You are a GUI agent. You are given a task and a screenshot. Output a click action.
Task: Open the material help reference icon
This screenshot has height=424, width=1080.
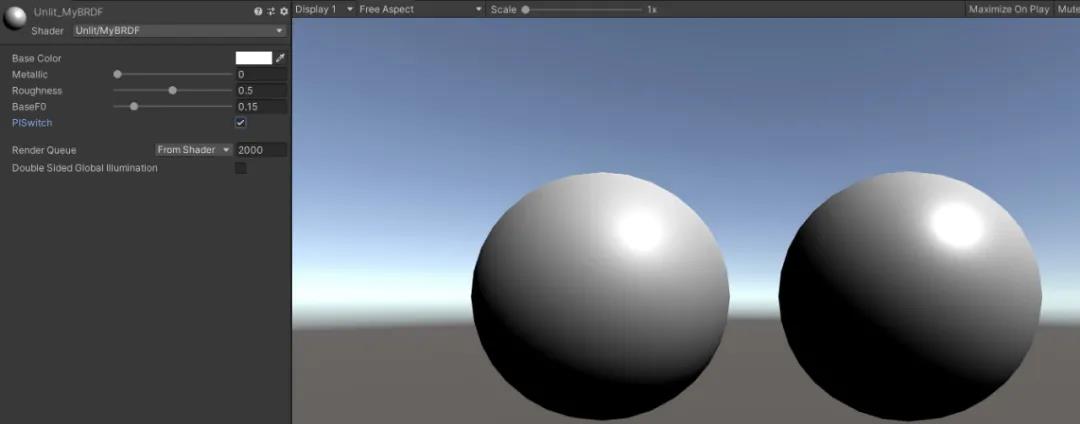258,12
